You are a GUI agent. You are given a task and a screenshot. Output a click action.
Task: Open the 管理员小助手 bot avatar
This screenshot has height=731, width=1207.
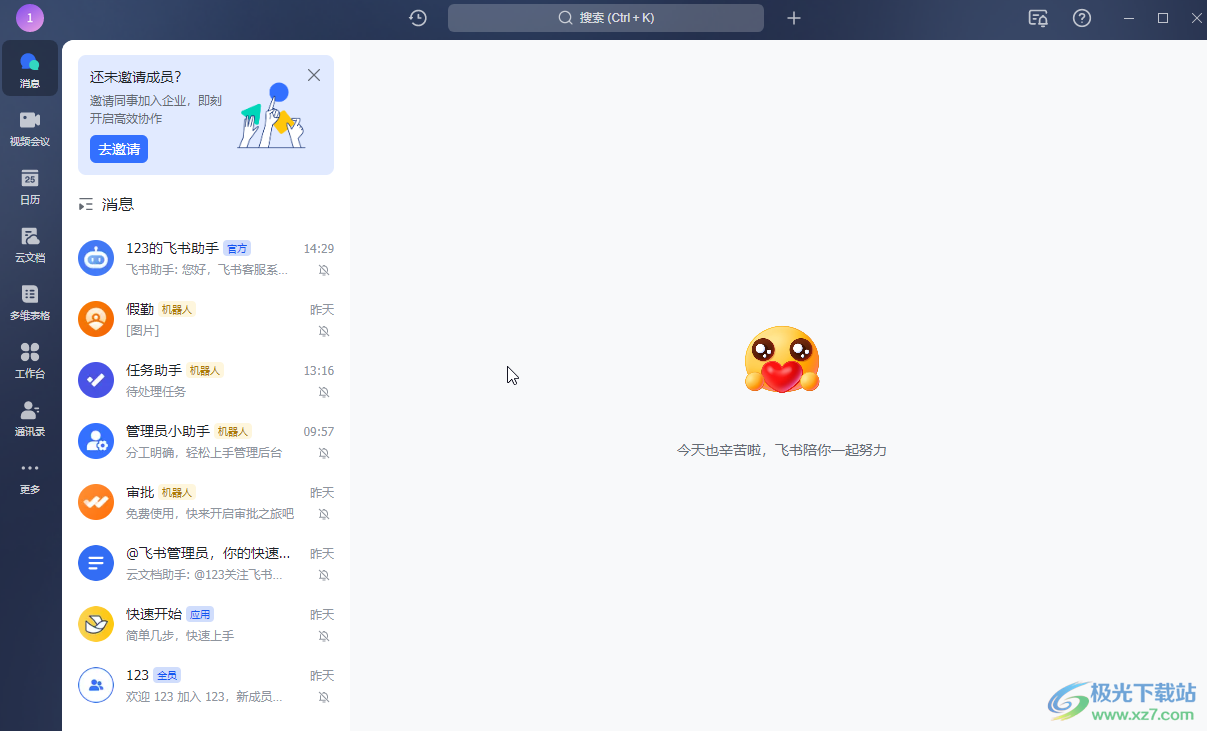pos(96,441)
